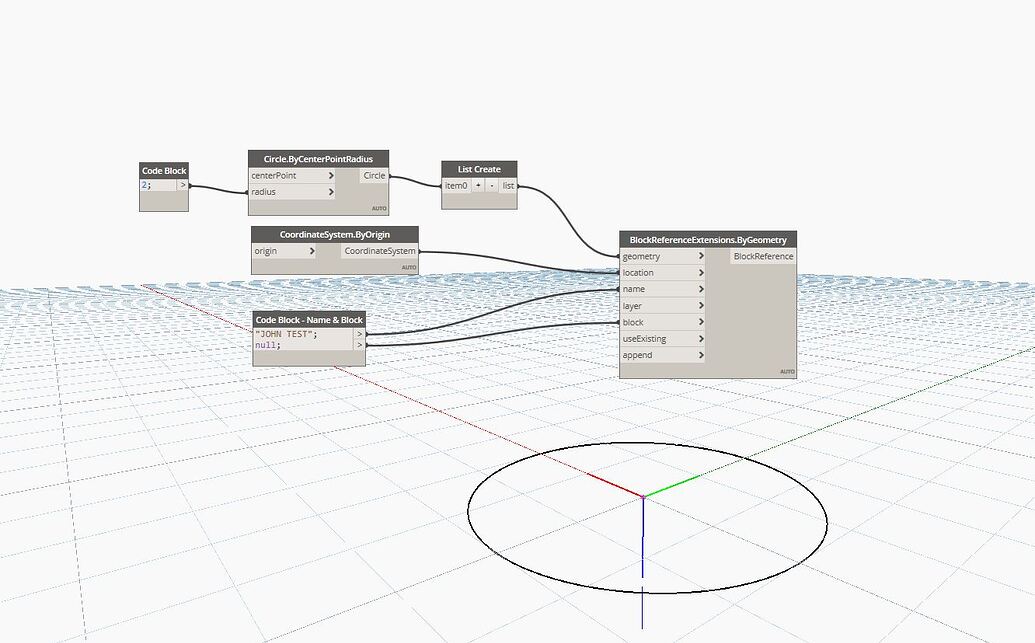Click the geometry input port chevron
Screen dimensions: 1035x643
click(x=699, y=256)
